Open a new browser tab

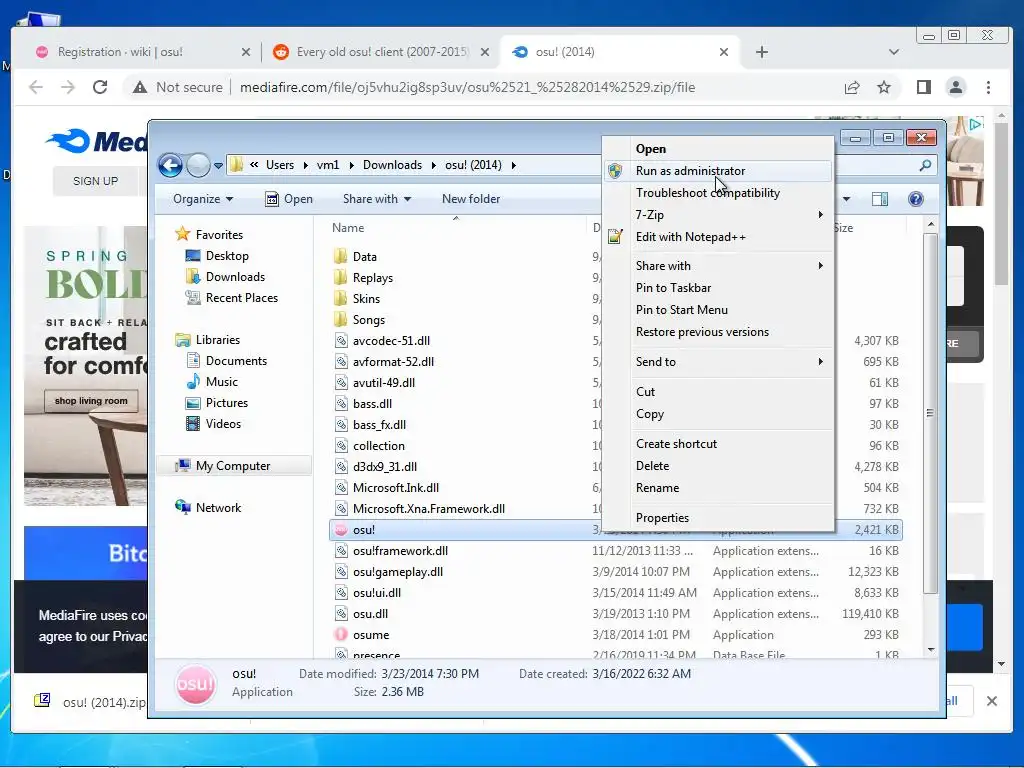(761, 52)
